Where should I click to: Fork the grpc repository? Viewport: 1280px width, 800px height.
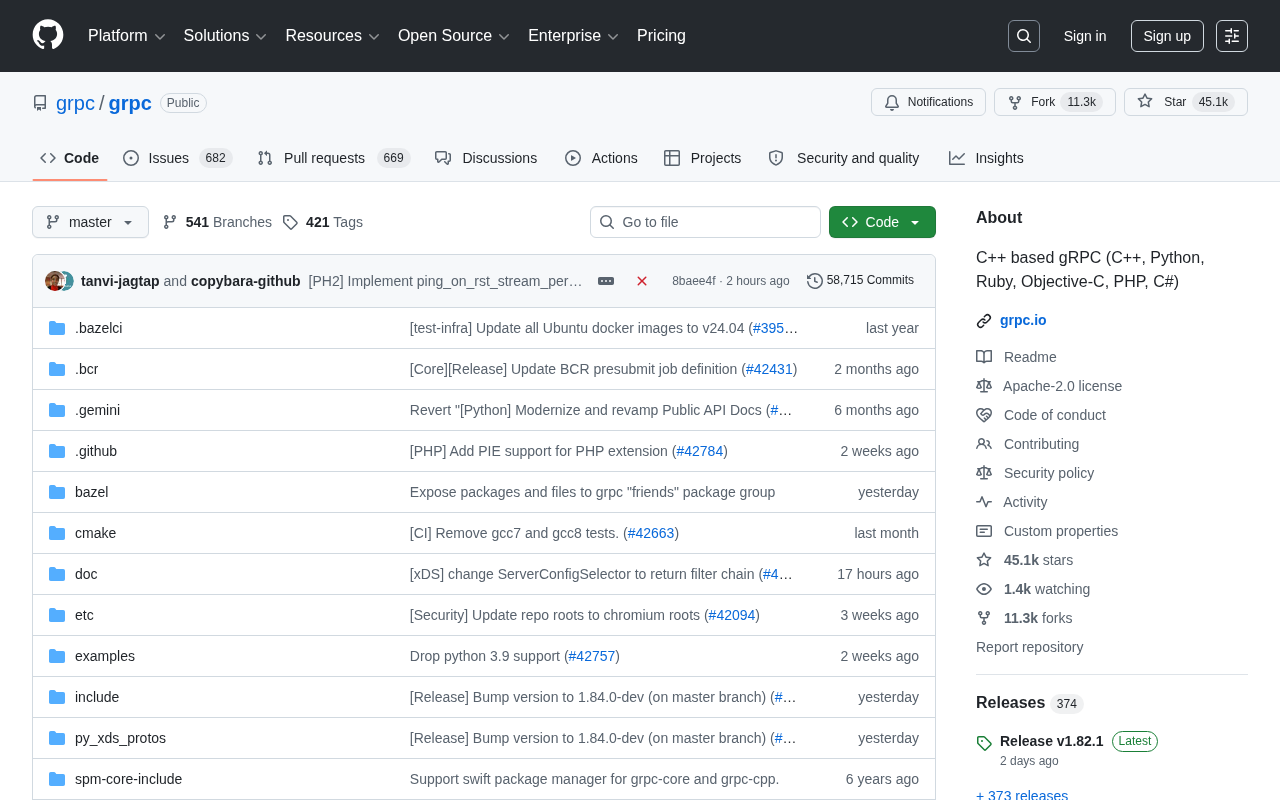click(1055, 102)
